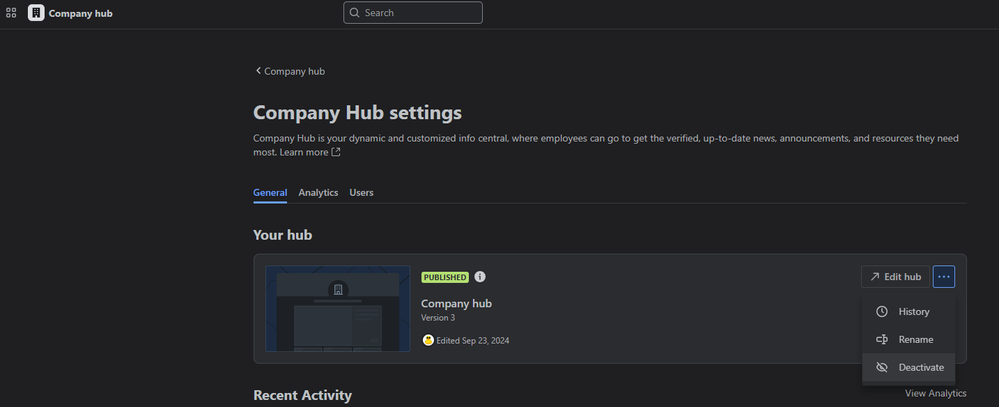Choose History from the menu
This screenshot has height=407, width=999.
pyautogui.click(x=909, y=311)
